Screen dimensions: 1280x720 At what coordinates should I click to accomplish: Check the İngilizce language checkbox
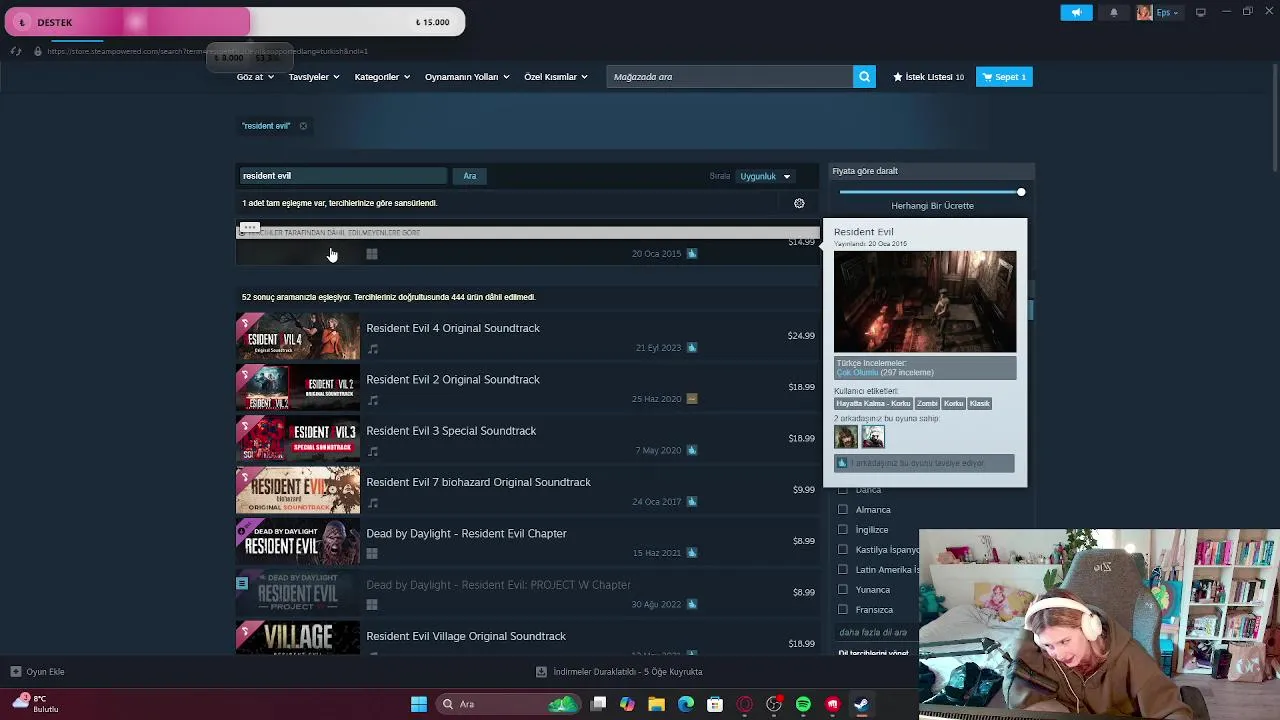pos(842,530)
